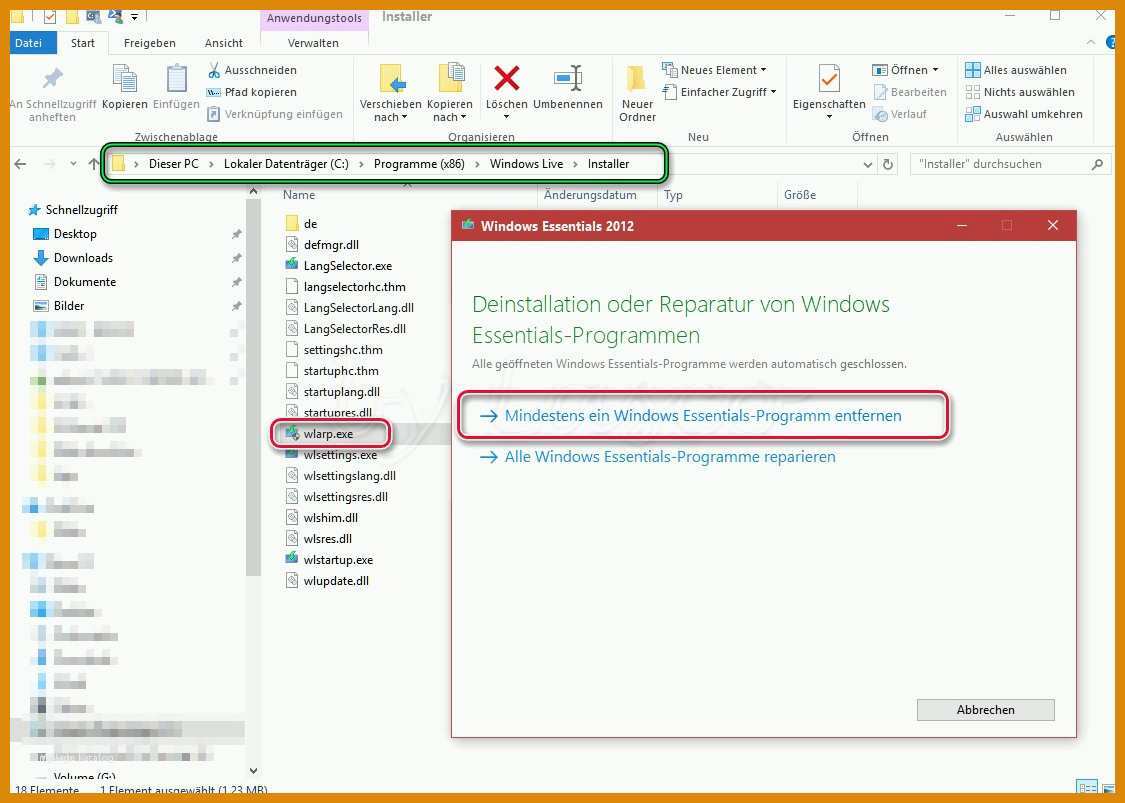Click the Kopieren clipboard icon
Viewport: 1125px width, 803px height.
point(125,79)
